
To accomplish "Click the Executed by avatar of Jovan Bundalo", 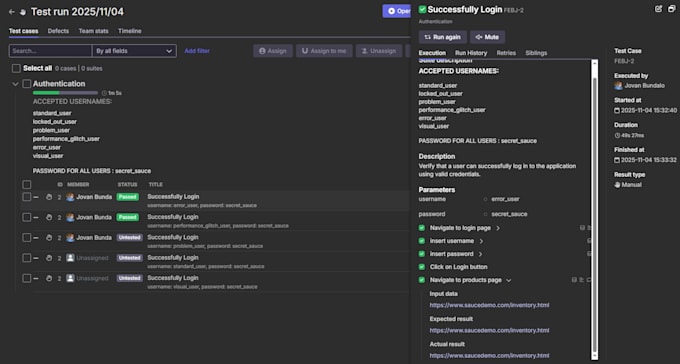I will [618, 85].
